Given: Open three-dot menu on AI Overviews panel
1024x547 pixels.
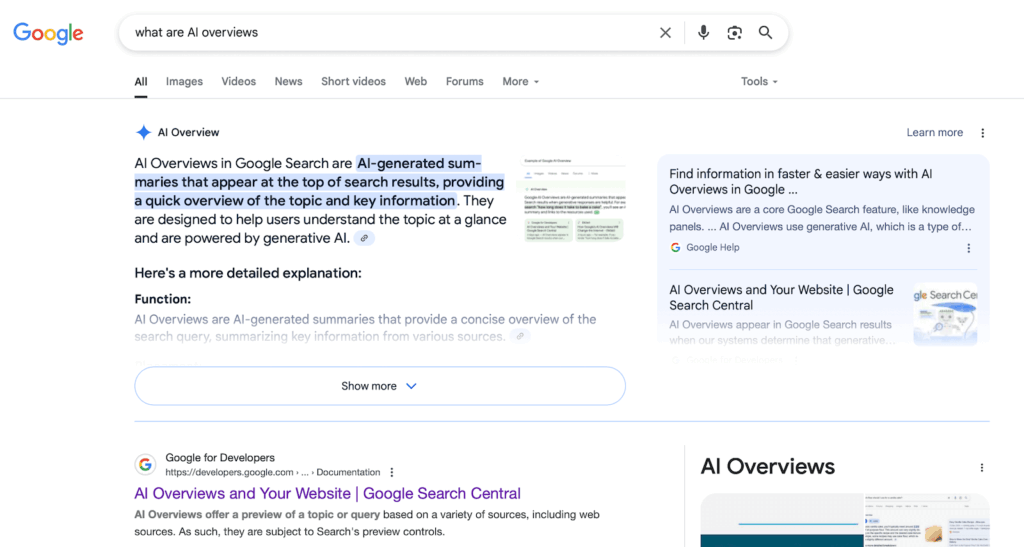Looking at the screenshot, I should click(x=982, y=467).
